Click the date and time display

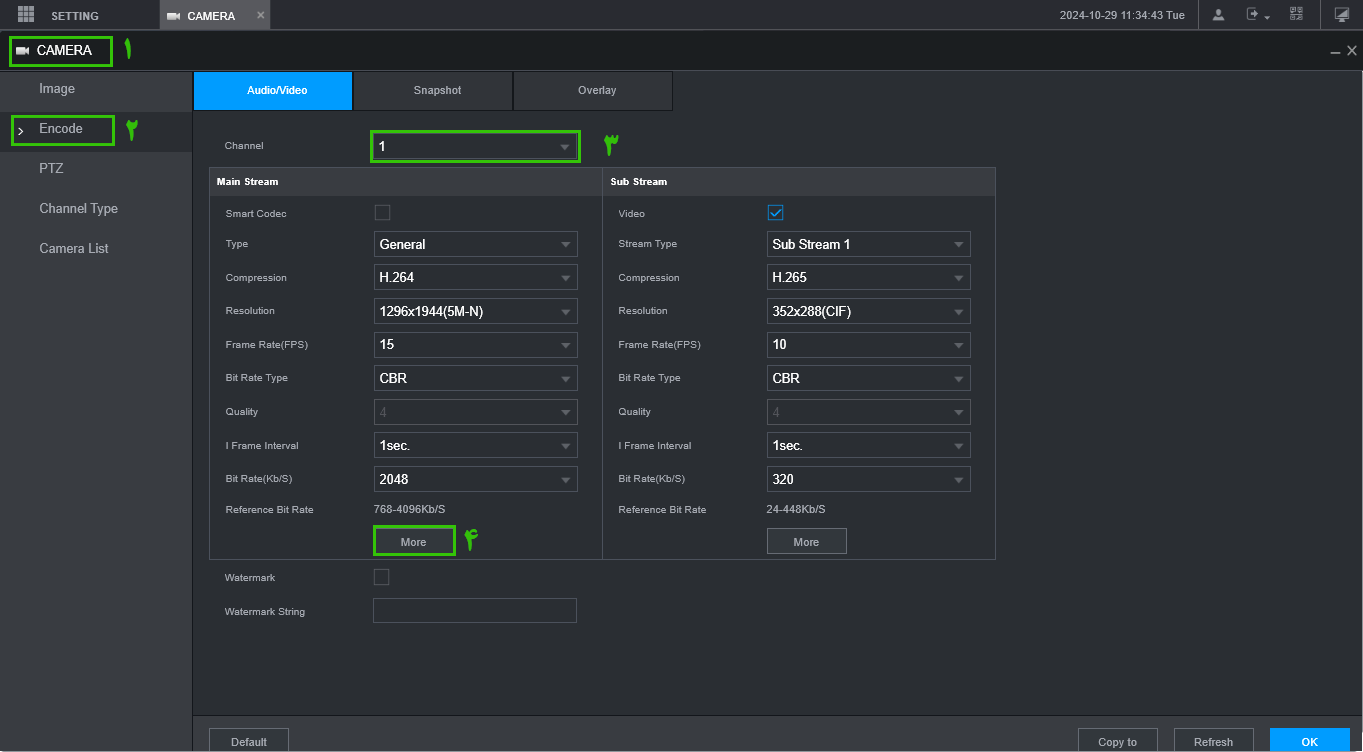[x=1122, y=16]
